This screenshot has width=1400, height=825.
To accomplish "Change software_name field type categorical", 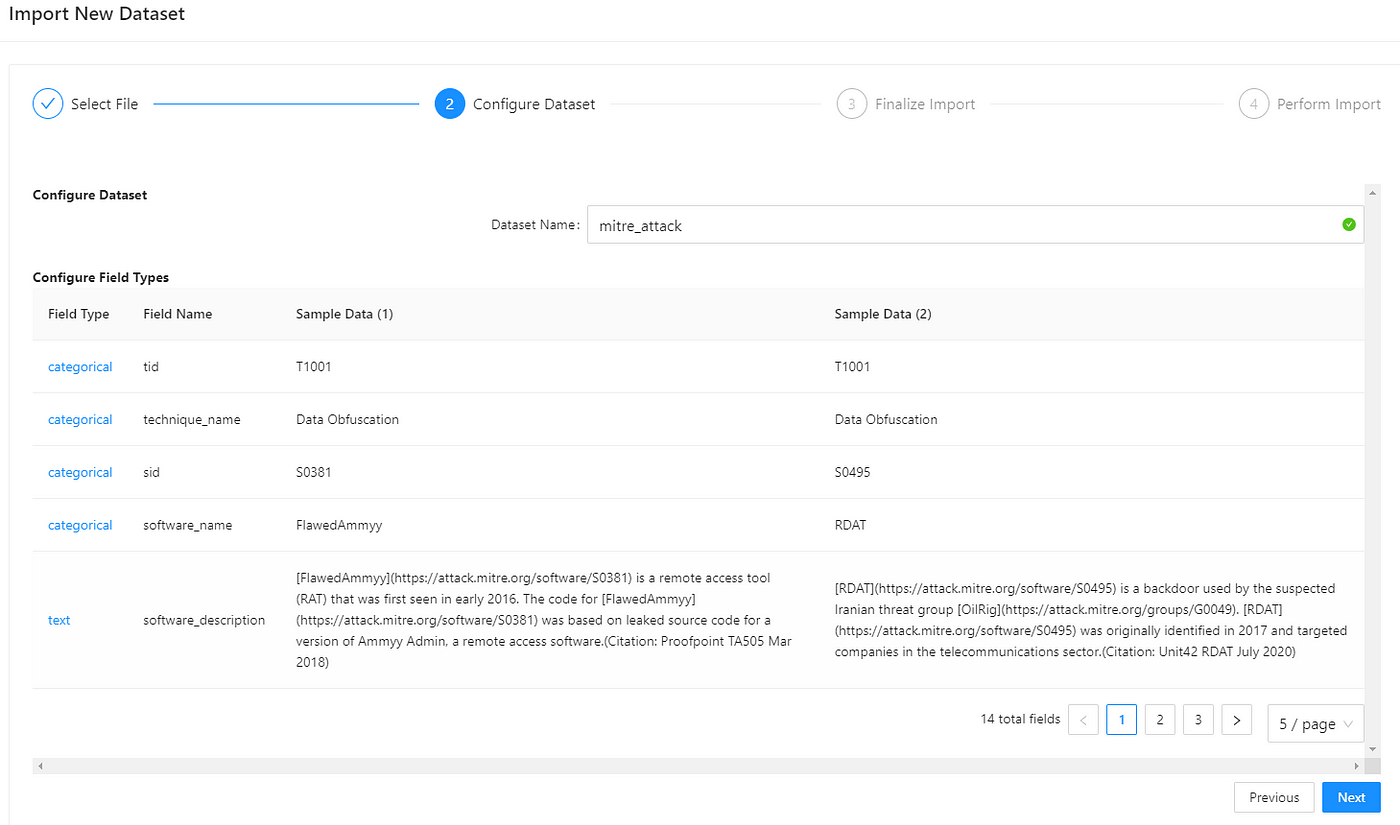I will [x=80, y=524].
